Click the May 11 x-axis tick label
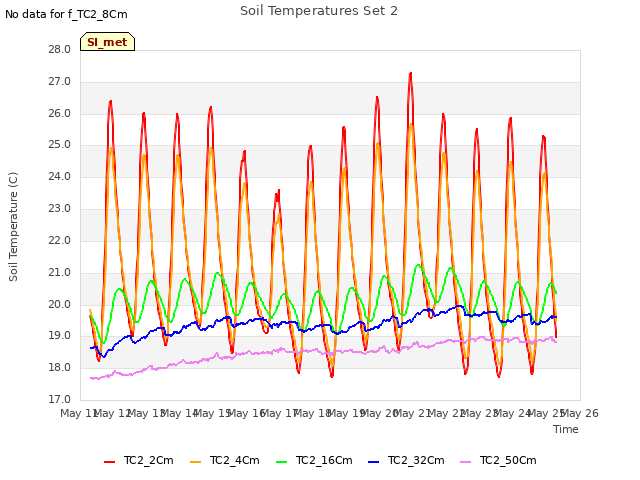 tap(79, 413)
